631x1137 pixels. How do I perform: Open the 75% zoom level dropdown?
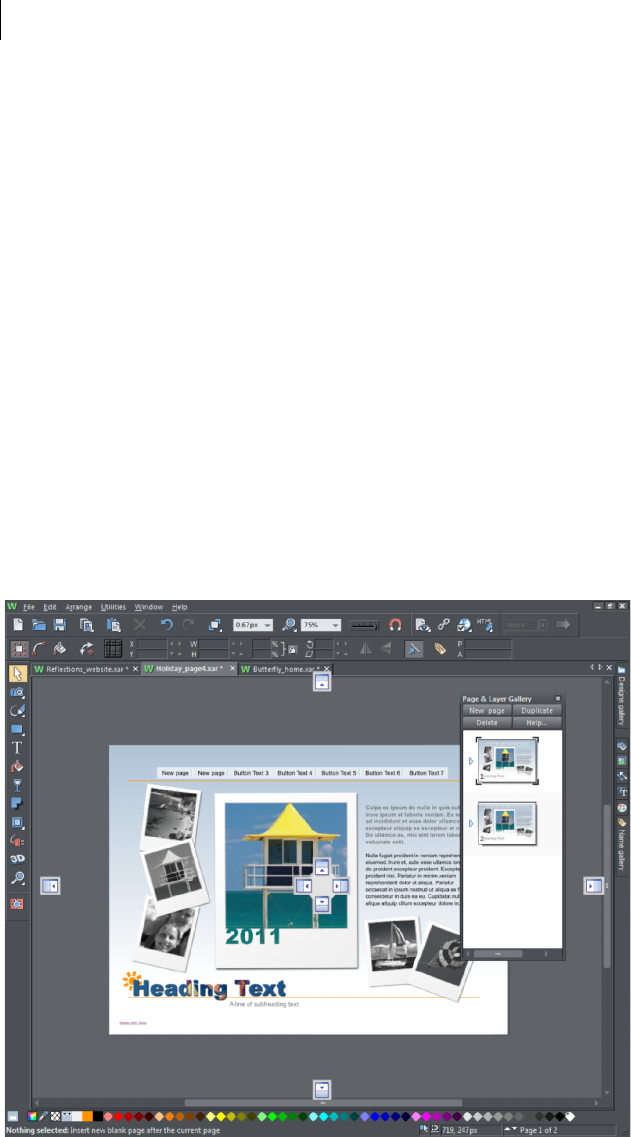[335, 624]
